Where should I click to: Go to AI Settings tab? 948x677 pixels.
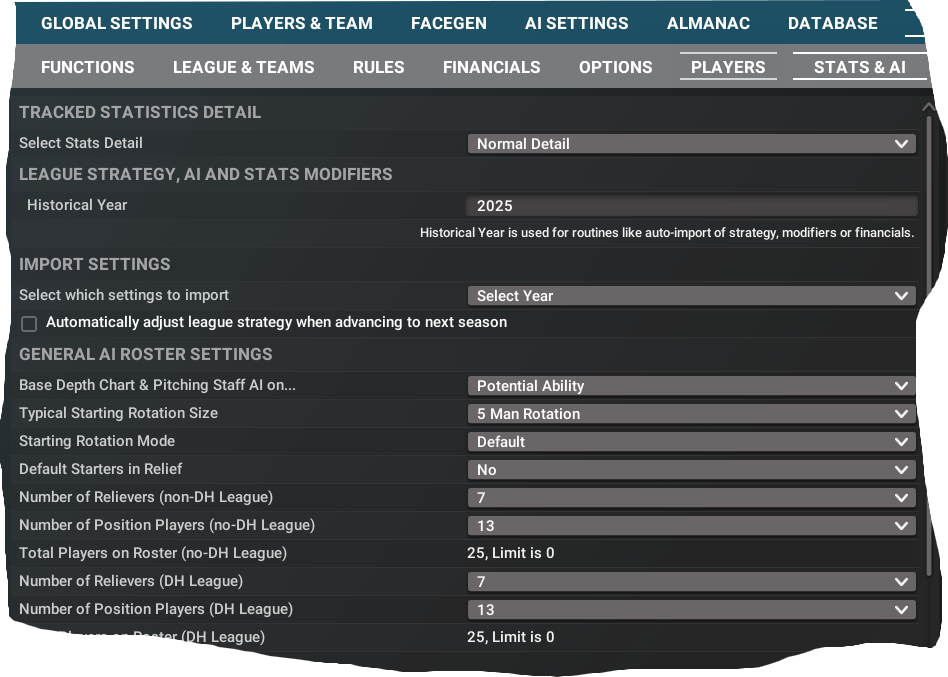(x=576, y=23)
